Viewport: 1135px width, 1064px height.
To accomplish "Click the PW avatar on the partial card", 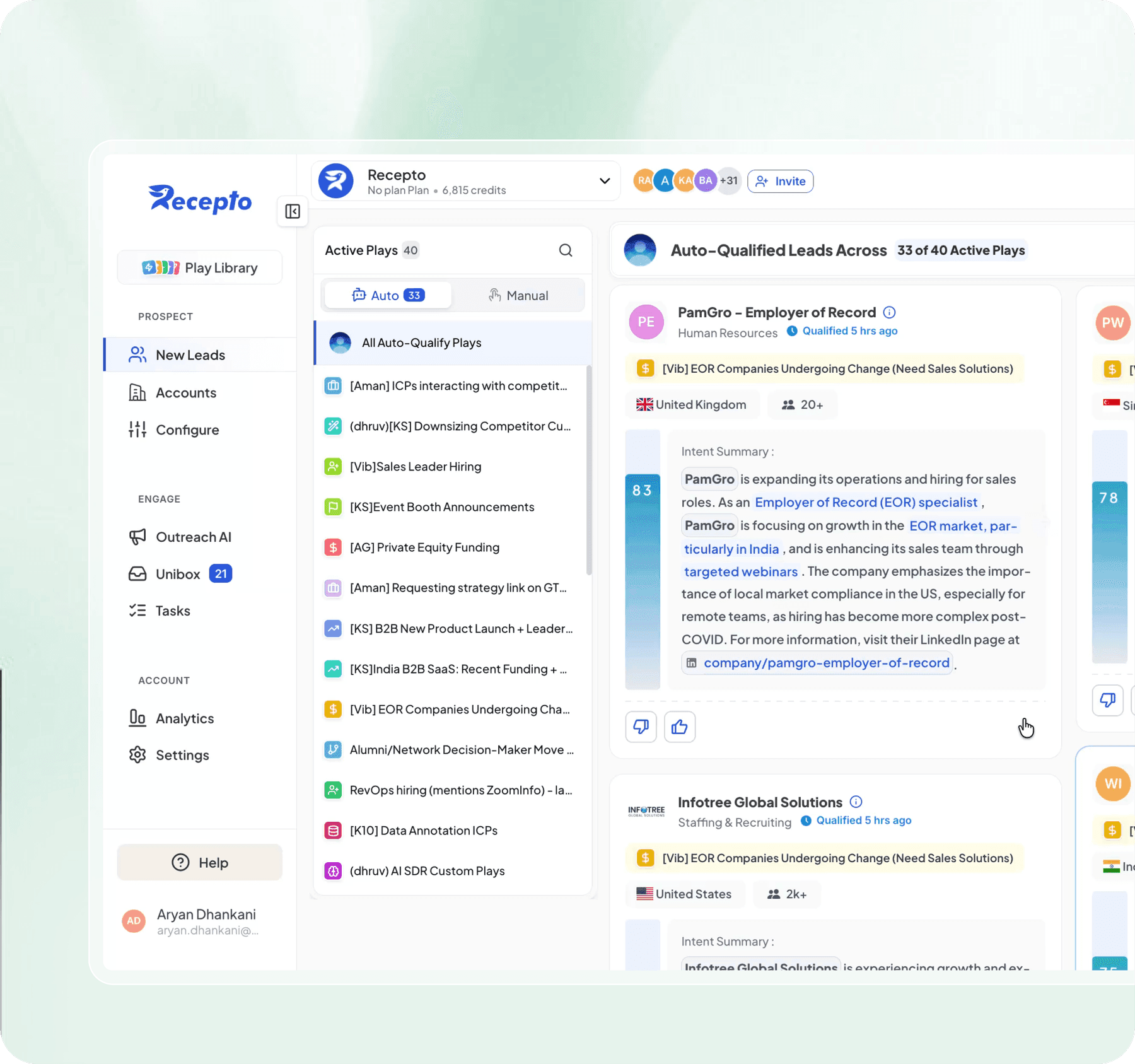I will click(1113, 322).
